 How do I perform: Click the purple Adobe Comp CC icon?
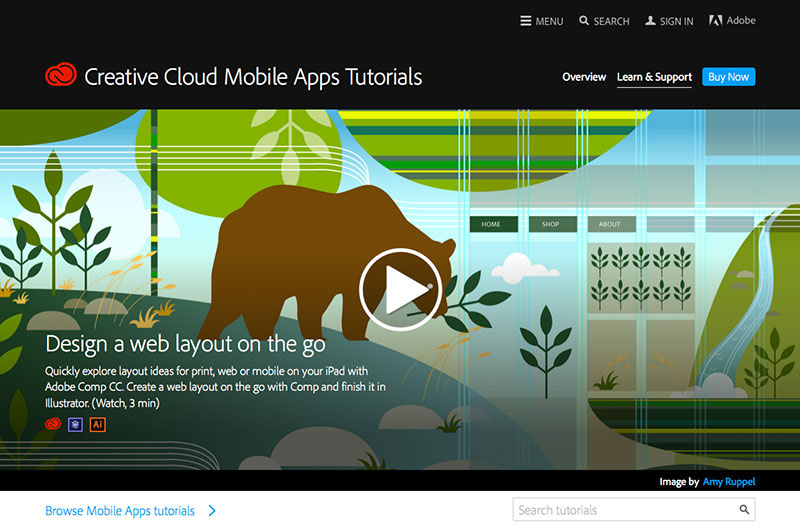76,424
